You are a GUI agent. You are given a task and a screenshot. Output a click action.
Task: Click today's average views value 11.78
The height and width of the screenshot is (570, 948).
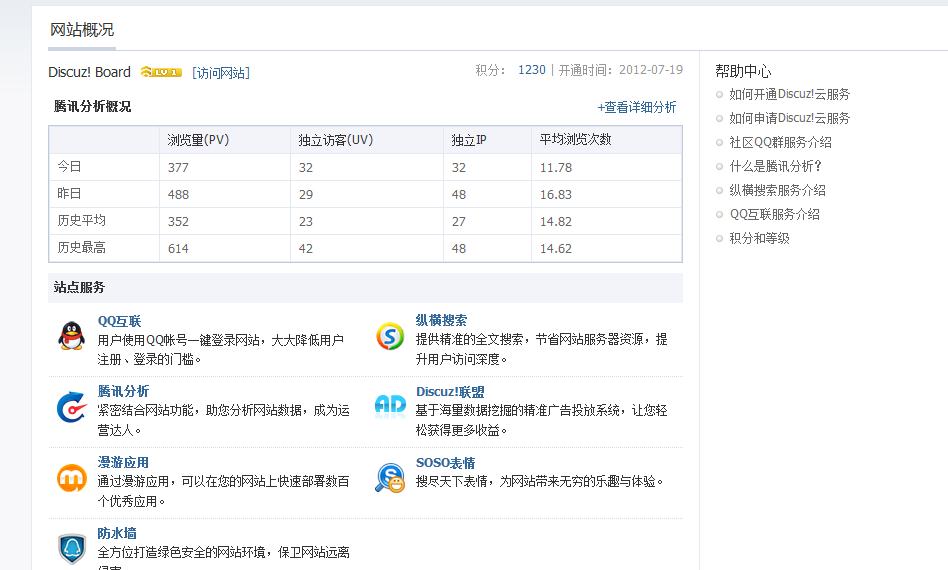[x=556, y=167]
